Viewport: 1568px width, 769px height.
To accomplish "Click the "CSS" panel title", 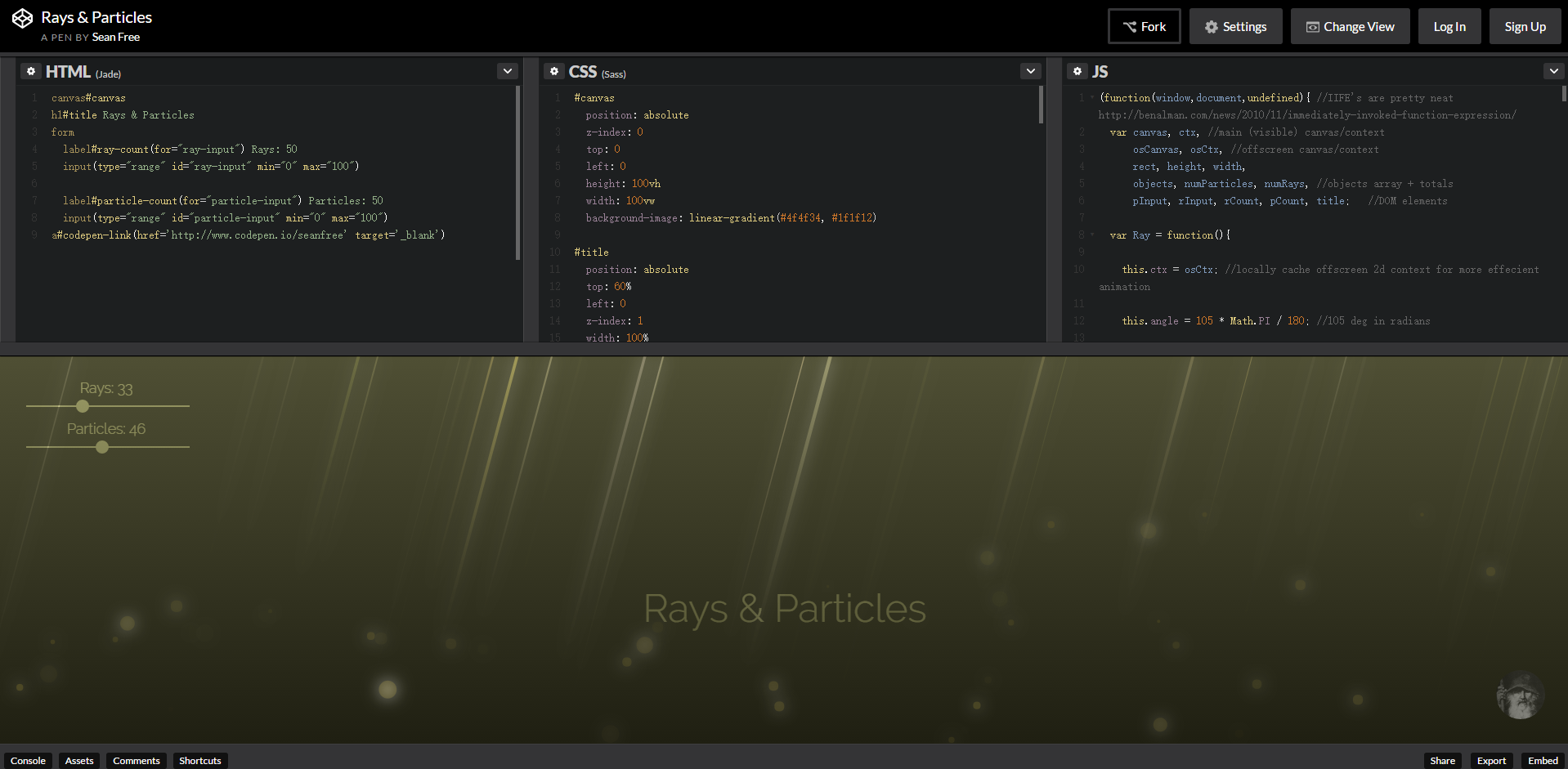I will coord(583,72).
